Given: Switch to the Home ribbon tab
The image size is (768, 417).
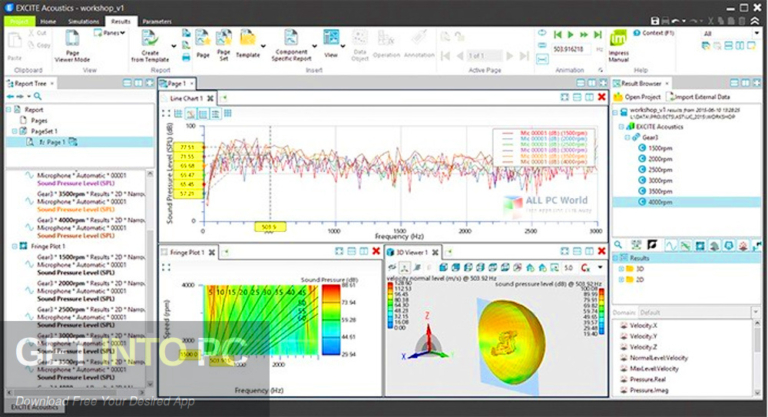Looking at the screenshot, I should (48, 22).
